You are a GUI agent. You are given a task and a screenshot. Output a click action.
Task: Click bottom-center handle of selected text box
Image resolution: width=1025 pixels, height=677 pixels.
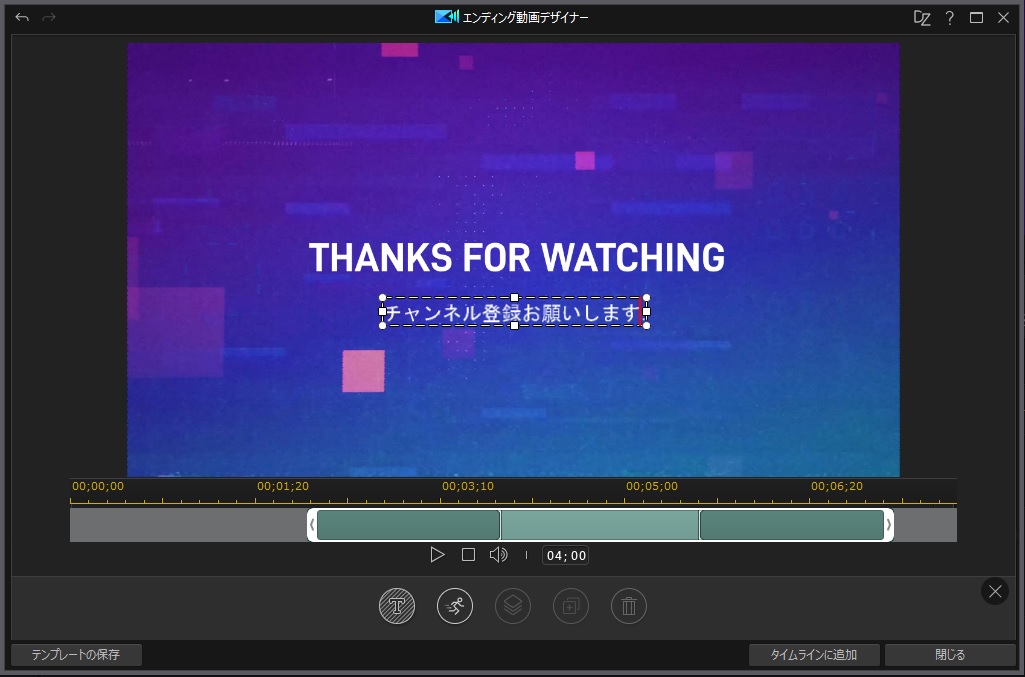(514, 325)
